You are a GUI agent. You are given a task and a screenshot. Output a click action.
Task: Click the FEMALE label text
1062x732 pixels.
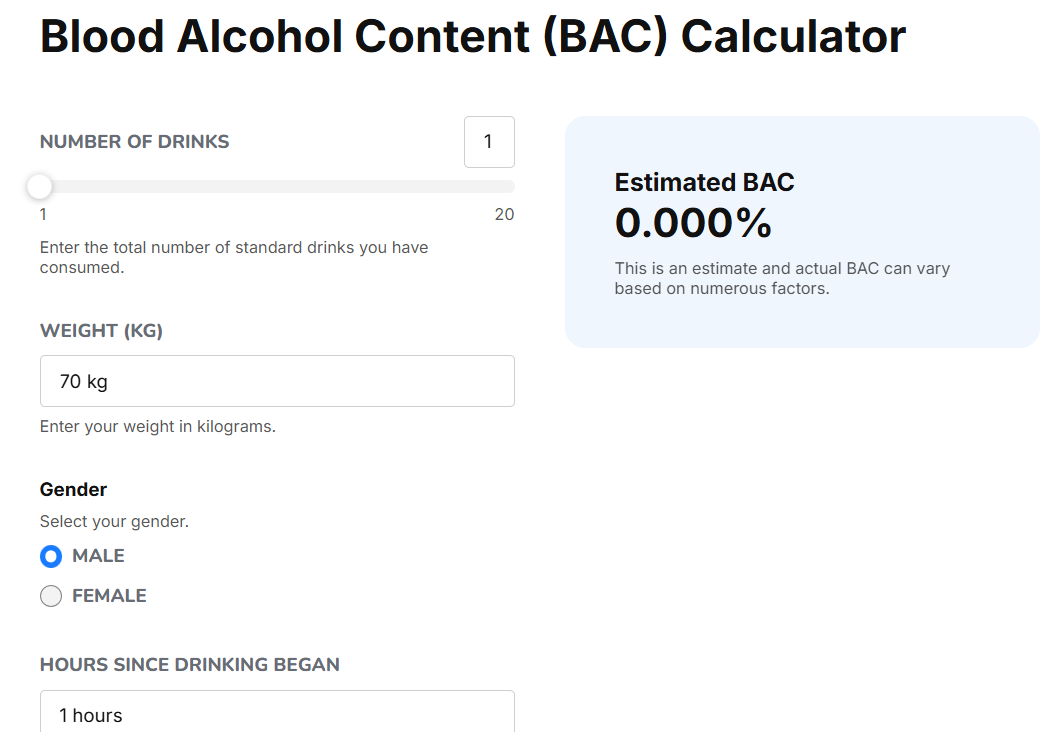(x=109, y=596)
